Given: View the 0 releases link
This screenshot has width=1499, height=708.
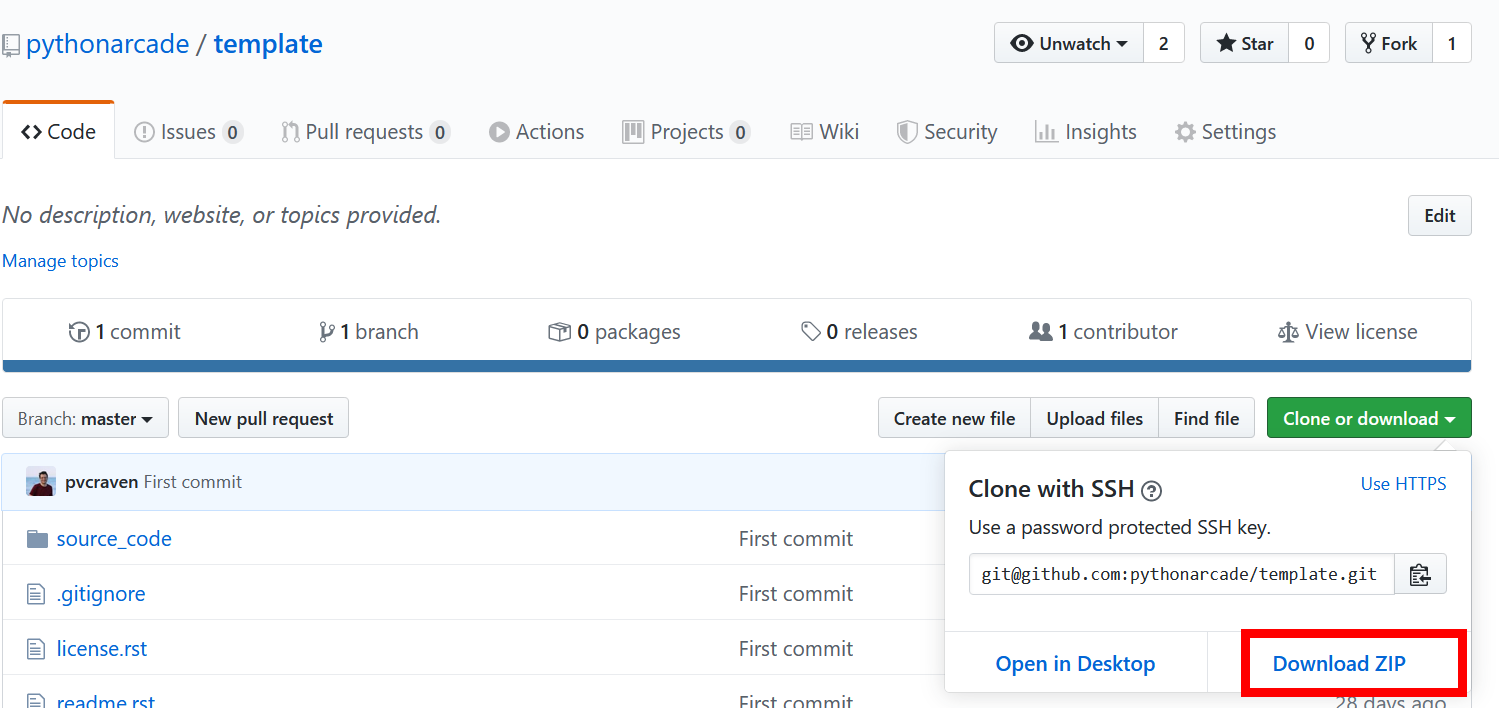Looking at the screenshot, I should 859,332.
